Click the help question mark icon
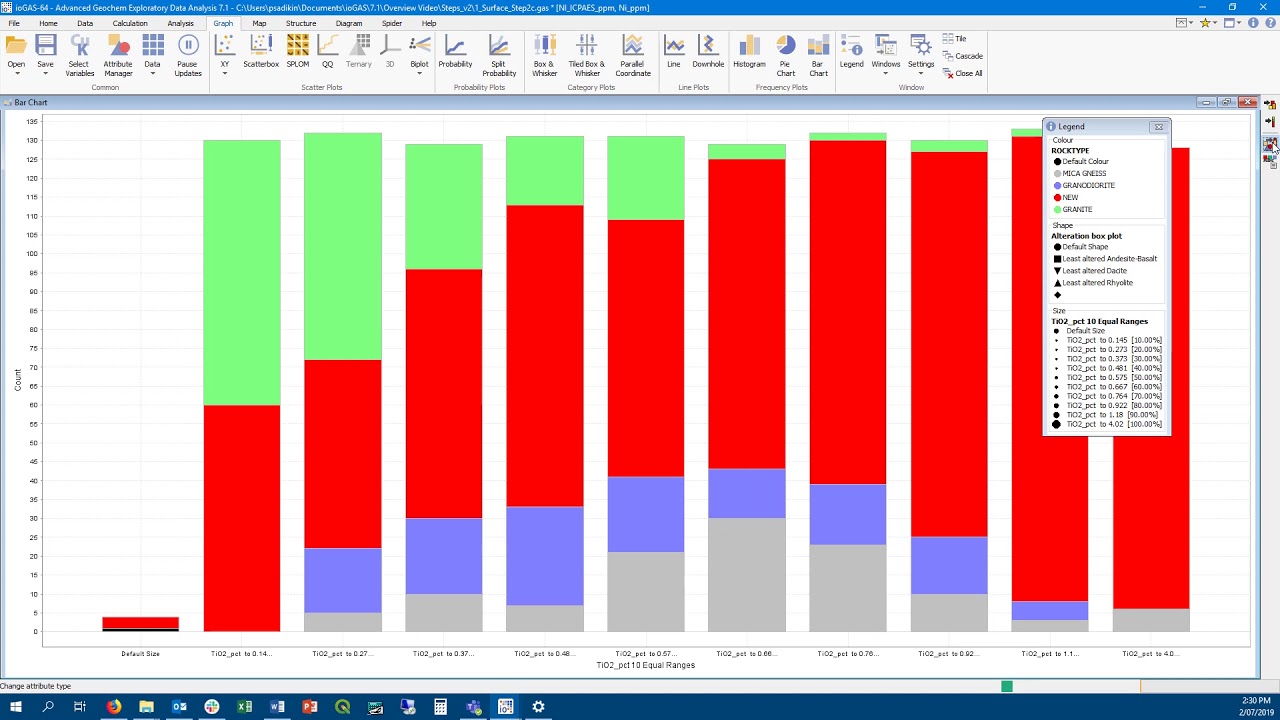This screenshot has height=720, width=1280. [1269, 22]
